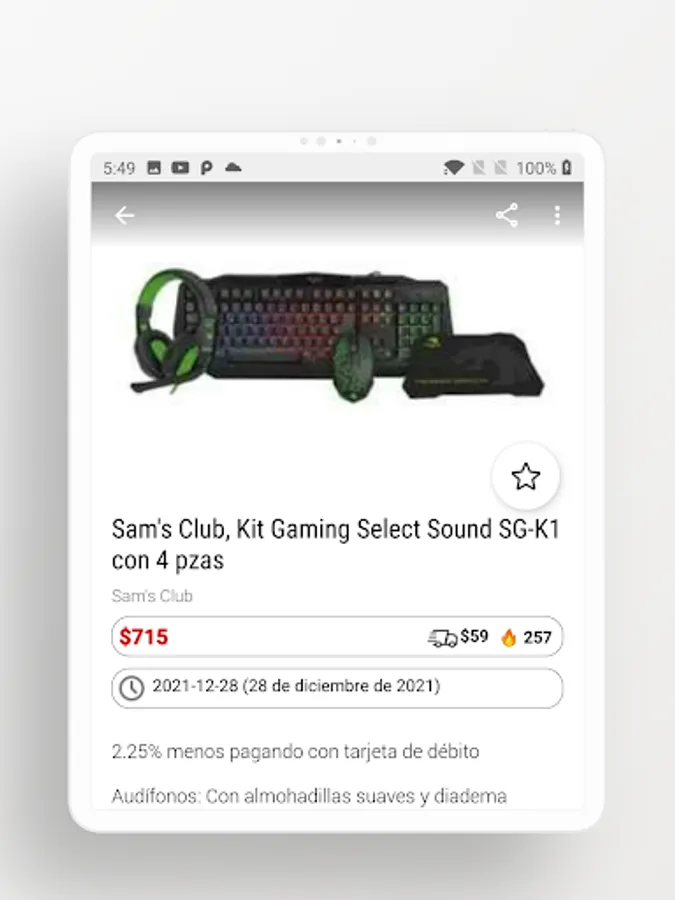
Task: Tap the YouTube notification icon
Action: (180, 168)
